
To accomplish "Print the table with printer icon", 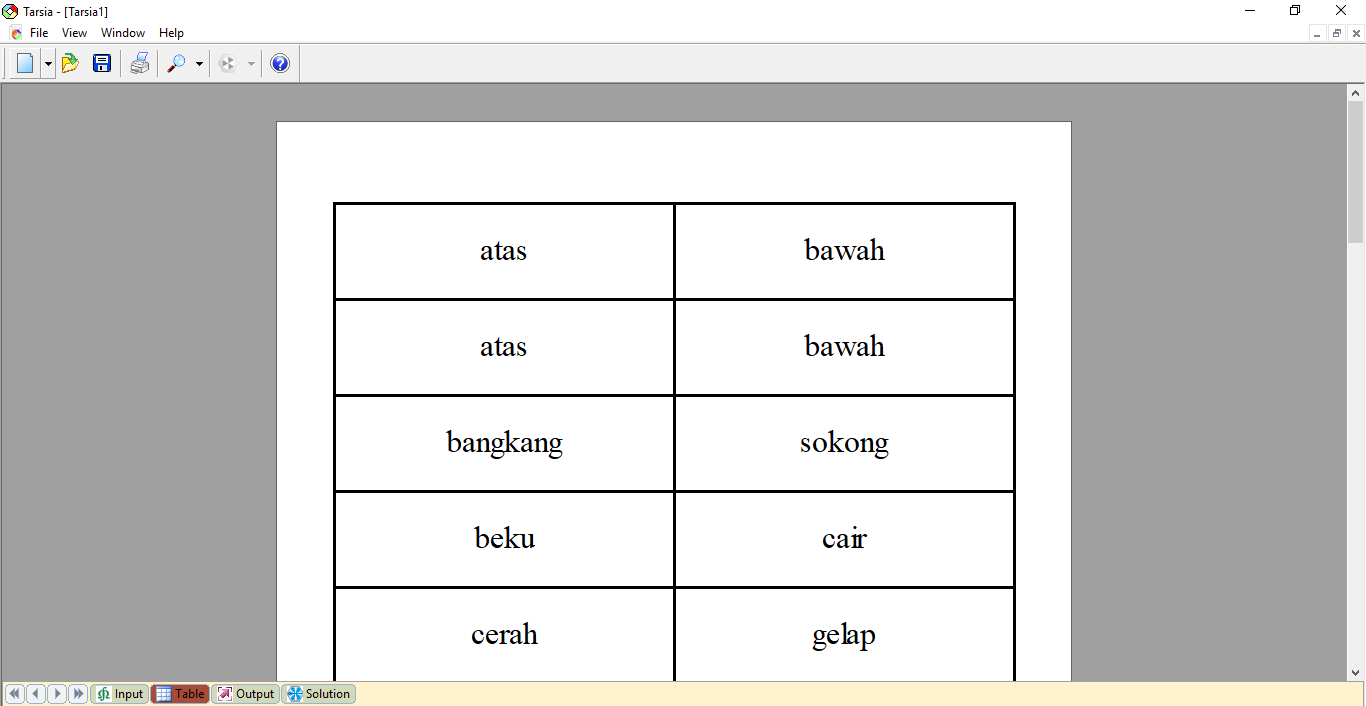I will [x=140, y=64].
